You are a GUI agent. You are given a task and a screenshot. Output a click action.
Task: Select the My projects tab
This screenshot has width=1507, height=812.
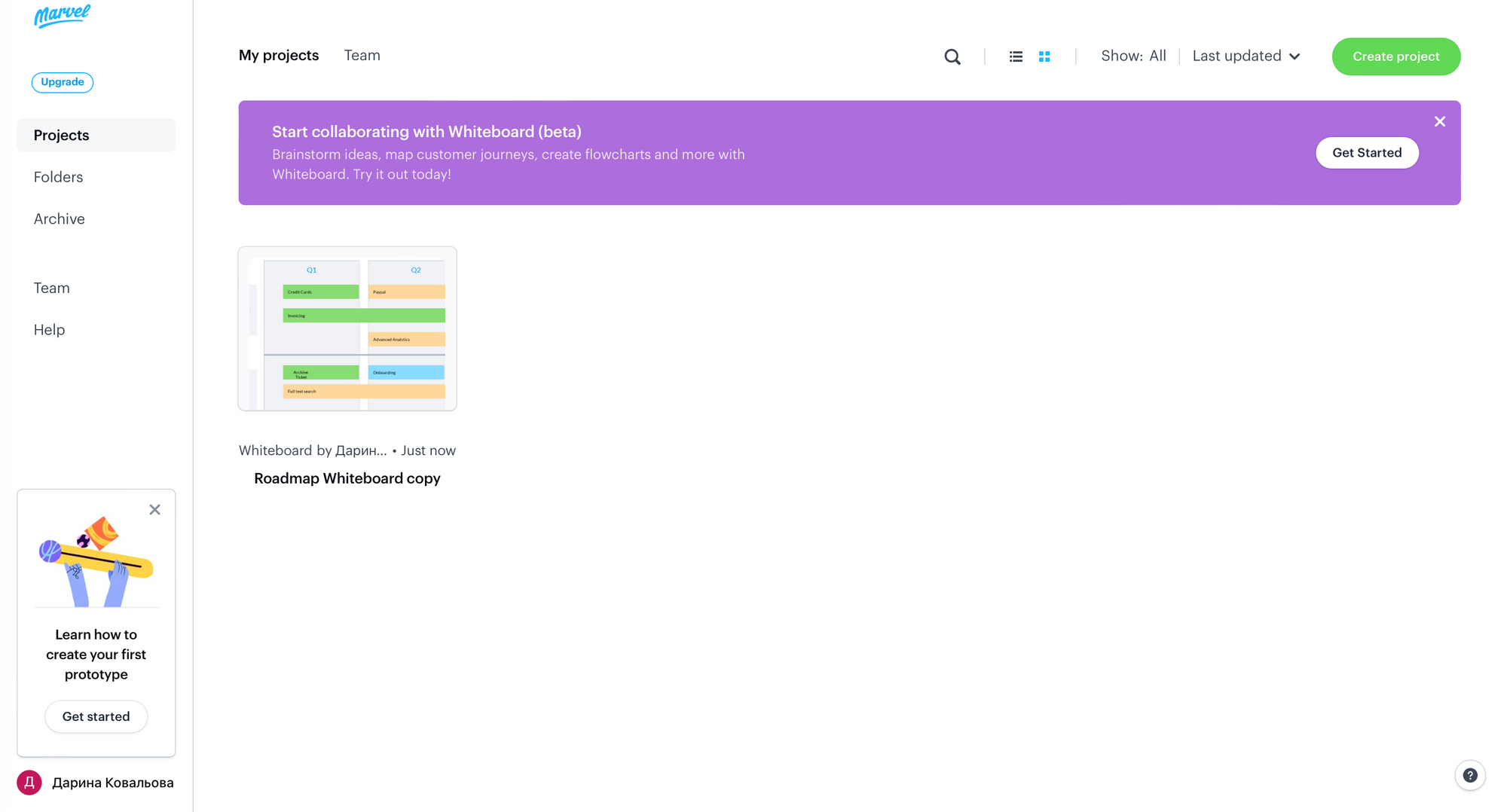pyautogui.click(x=279, y=55)
